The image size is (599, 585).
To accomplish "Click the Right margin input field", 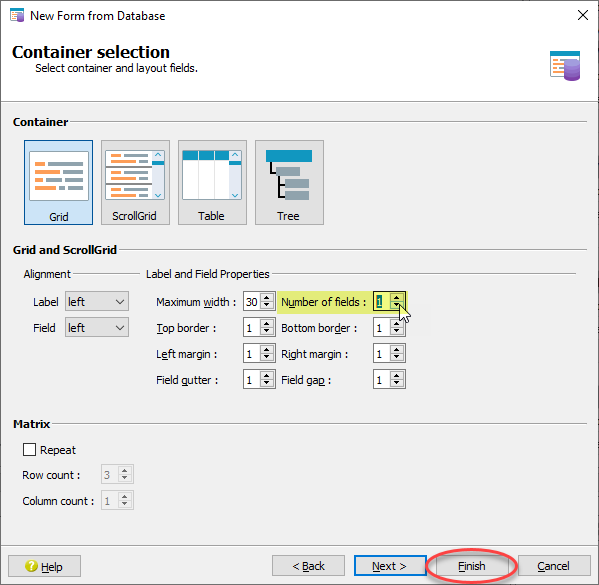I will (382, 354).
